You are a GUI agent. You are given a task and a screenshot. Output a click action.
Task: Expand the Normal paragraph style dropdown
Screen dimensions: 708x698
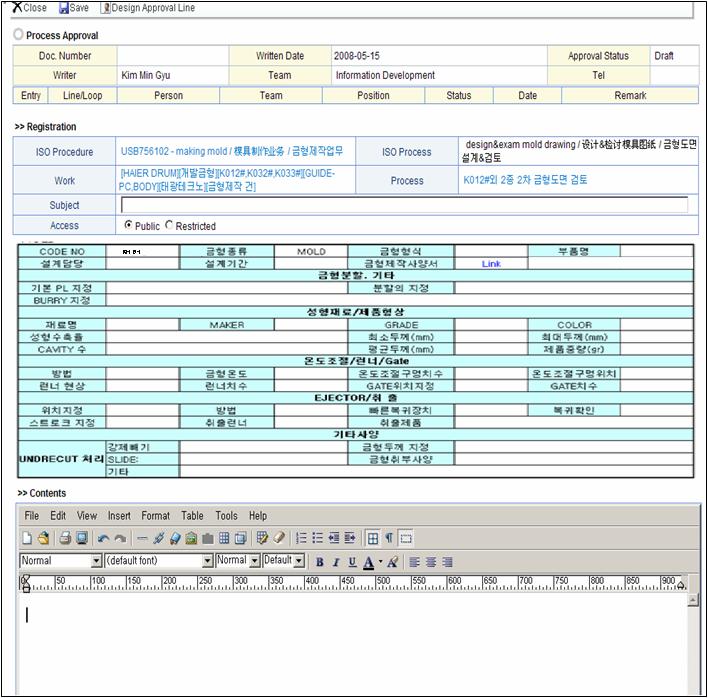95,561
